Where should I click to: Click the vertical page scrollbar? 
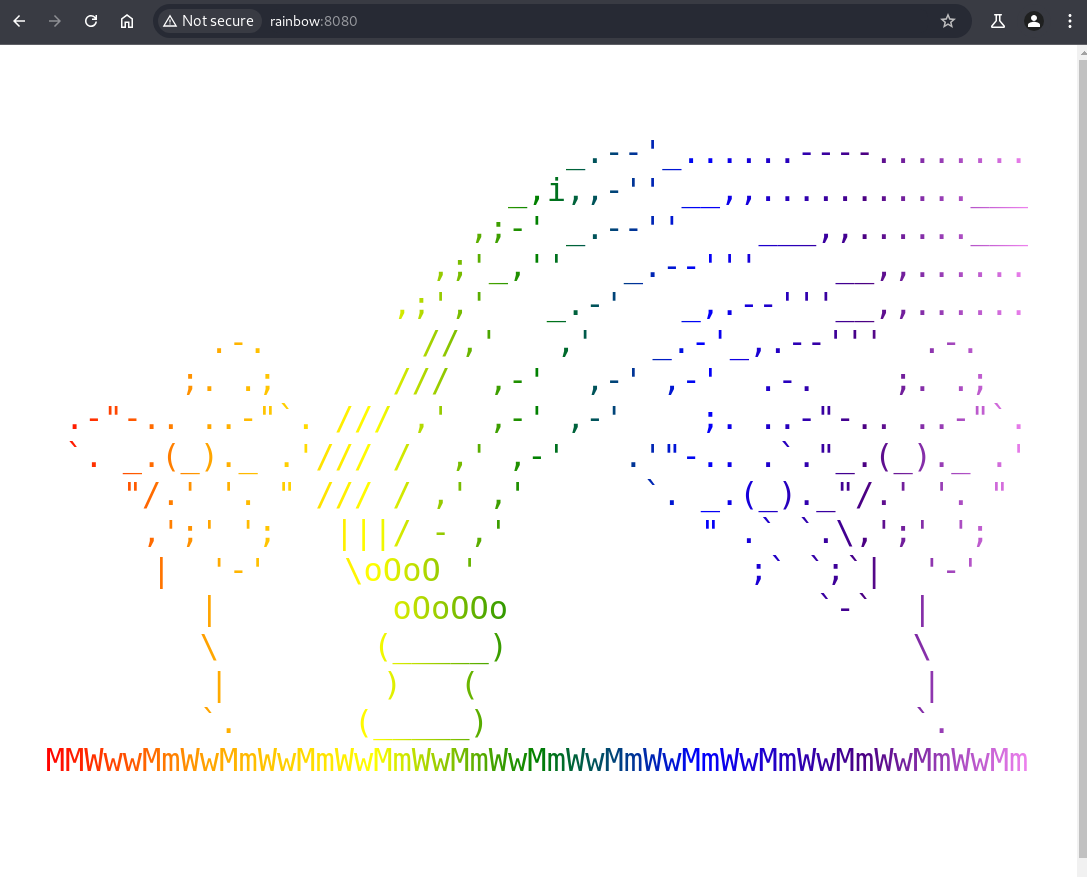(1082, 461)
